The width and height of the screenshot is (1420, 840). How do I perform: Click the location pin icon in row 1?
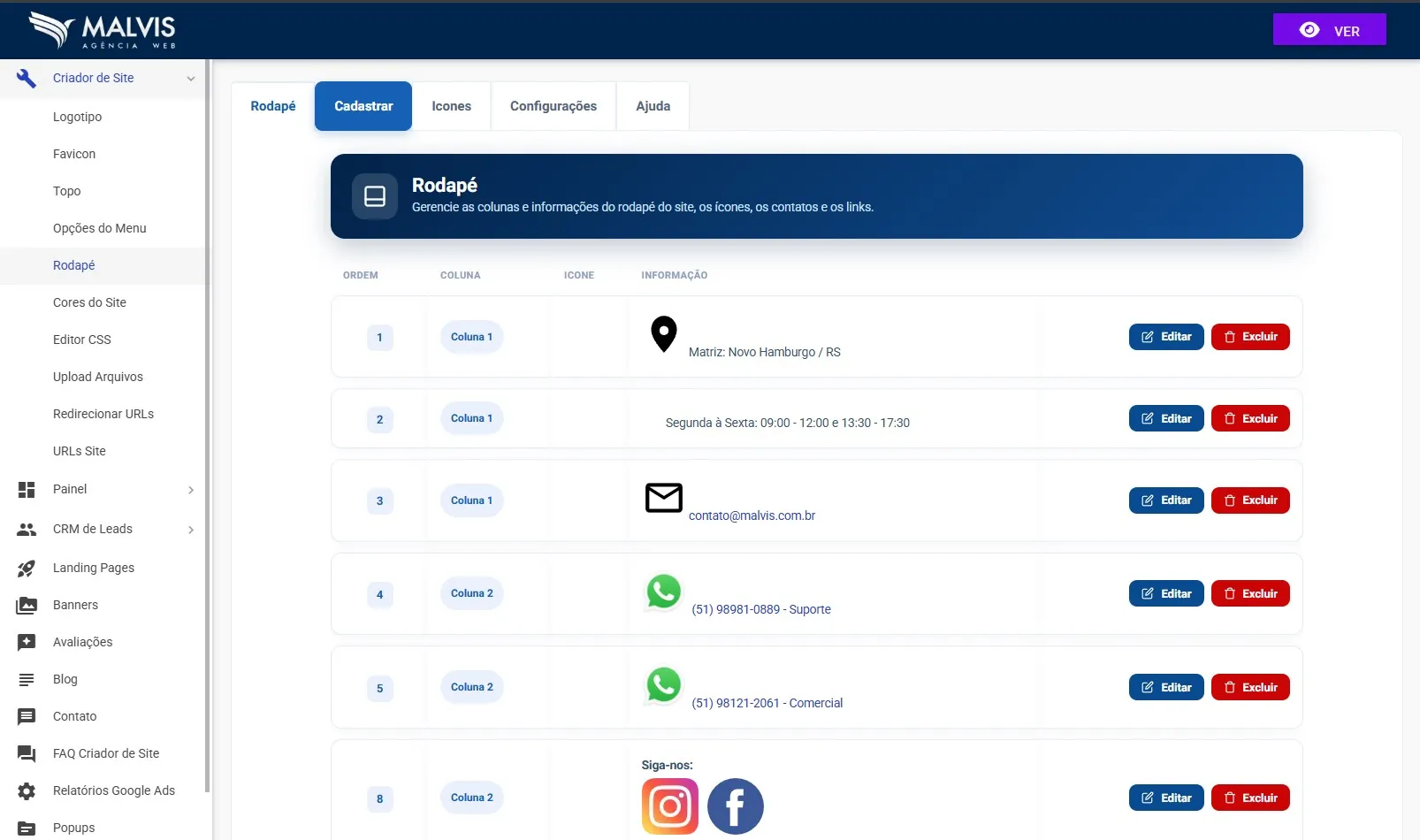[x=664, y=334]
